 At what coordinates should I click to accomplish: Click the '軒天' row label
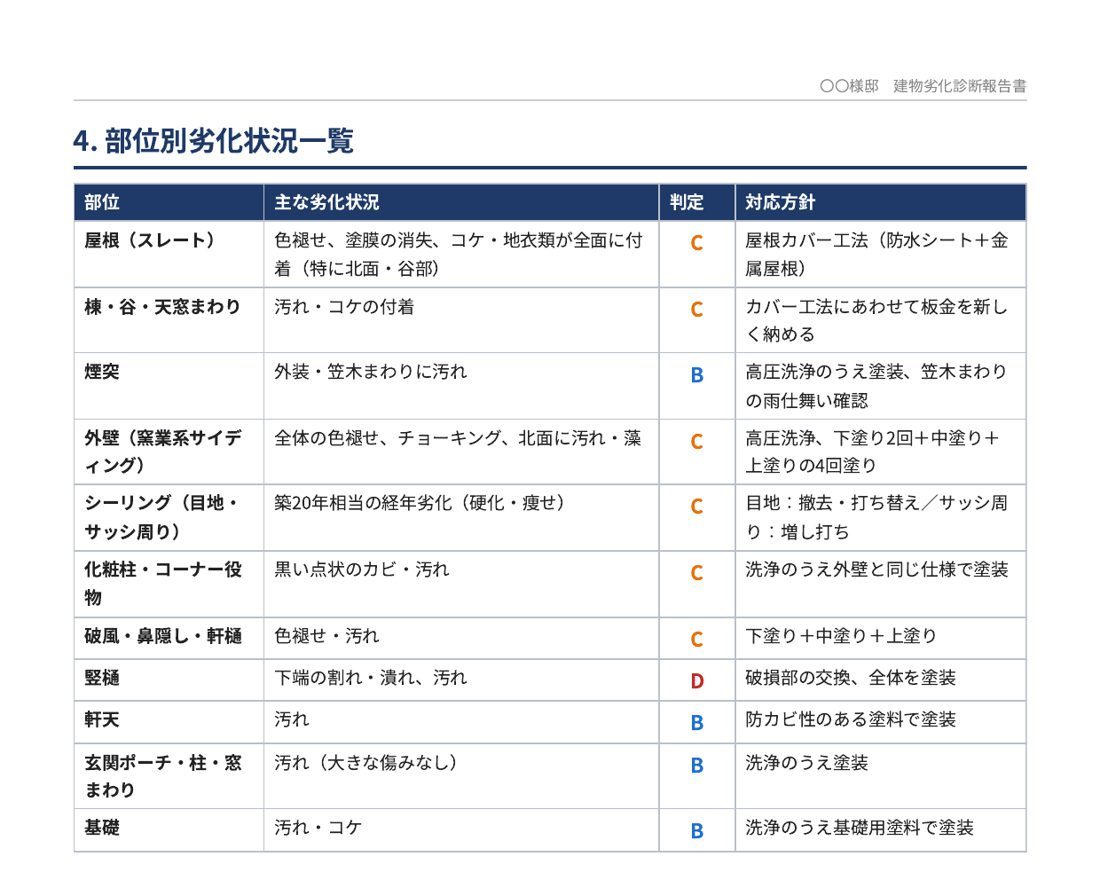click(102, 719)
